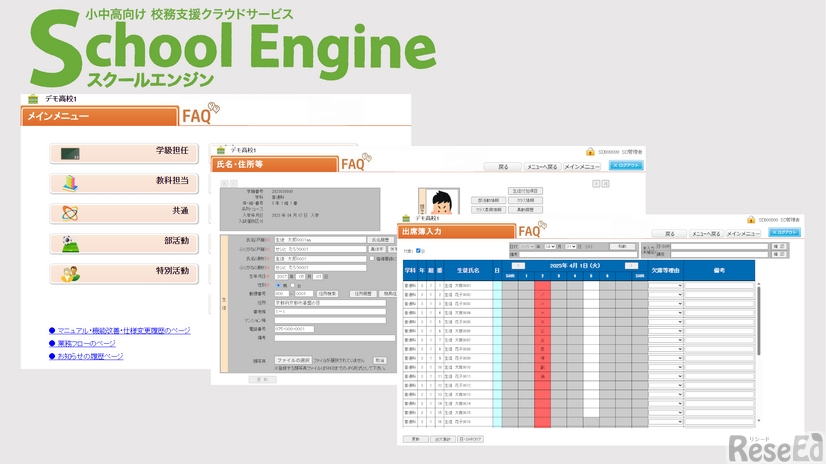Image resolution: width=826 pixels, height=464 pixels.
Task: Go to previous student record arrow
Action: [x=234, y=183]
